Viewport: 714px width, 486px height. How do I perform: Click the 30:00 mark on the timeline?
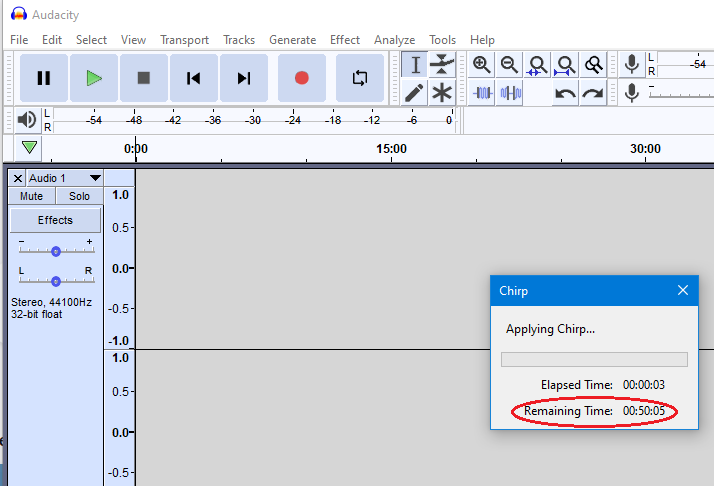(x=645, y=149)
